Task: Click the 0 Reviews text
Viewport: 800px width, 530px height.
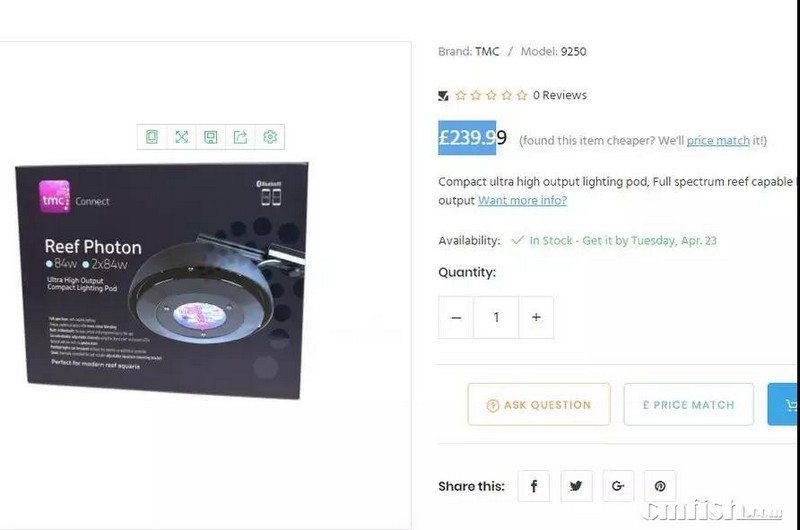Action: [x=560, y=95]
